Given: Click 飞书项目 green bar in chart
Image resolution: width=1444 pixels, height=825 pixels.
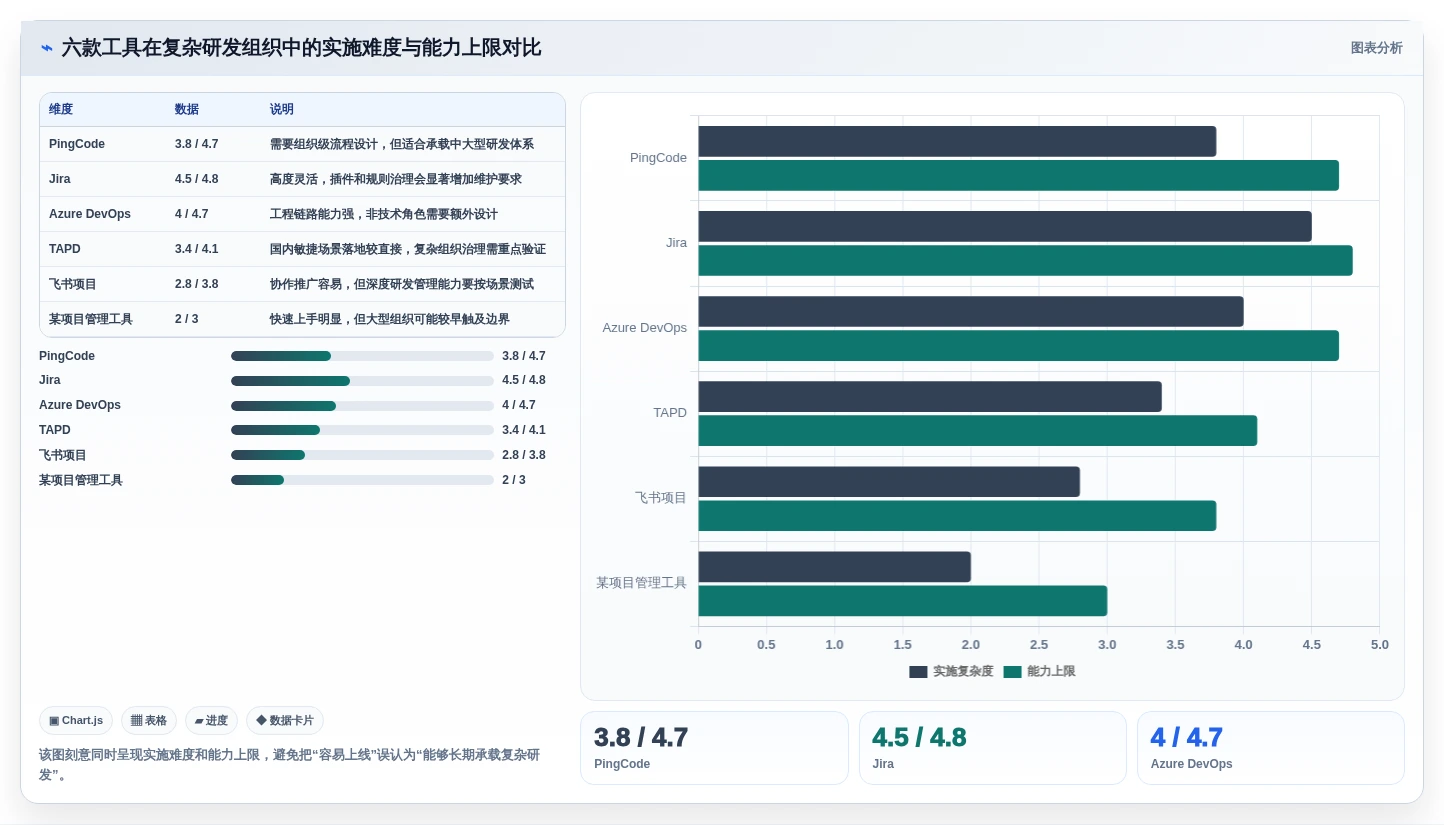Looking at the screenshot, I should (x=957, y=515).
